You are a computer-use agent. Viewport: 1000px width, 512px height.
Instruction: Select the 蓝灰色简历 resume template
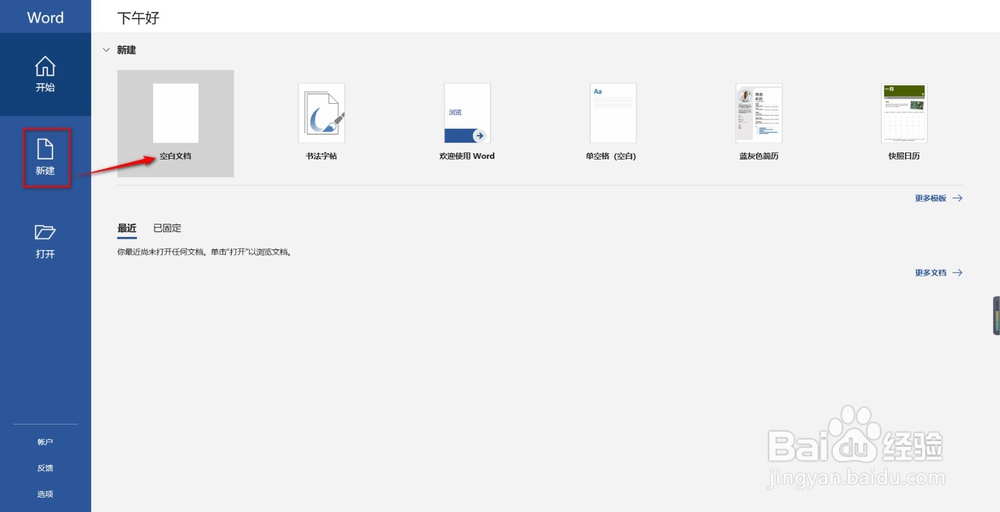point(758,113)
